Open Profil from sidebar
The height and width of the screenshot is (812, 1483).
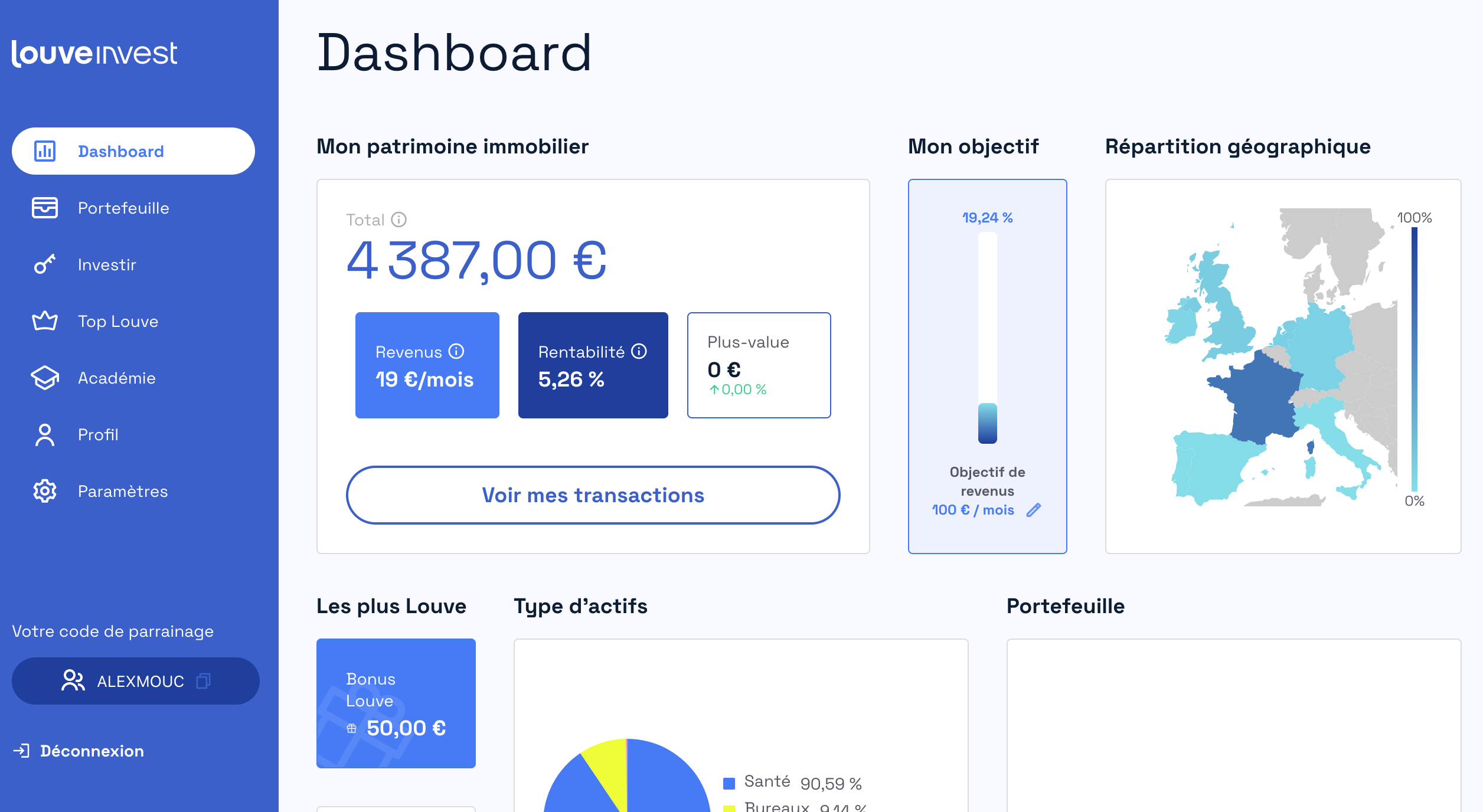pyautogui.click(x=133, y=434)
